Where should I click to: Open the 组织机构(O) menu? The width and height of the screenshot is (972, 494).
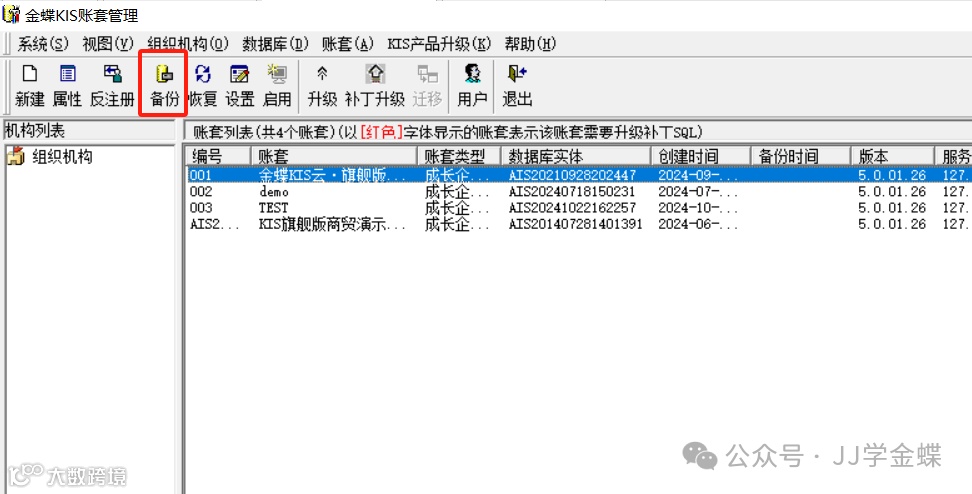[188, 44]
